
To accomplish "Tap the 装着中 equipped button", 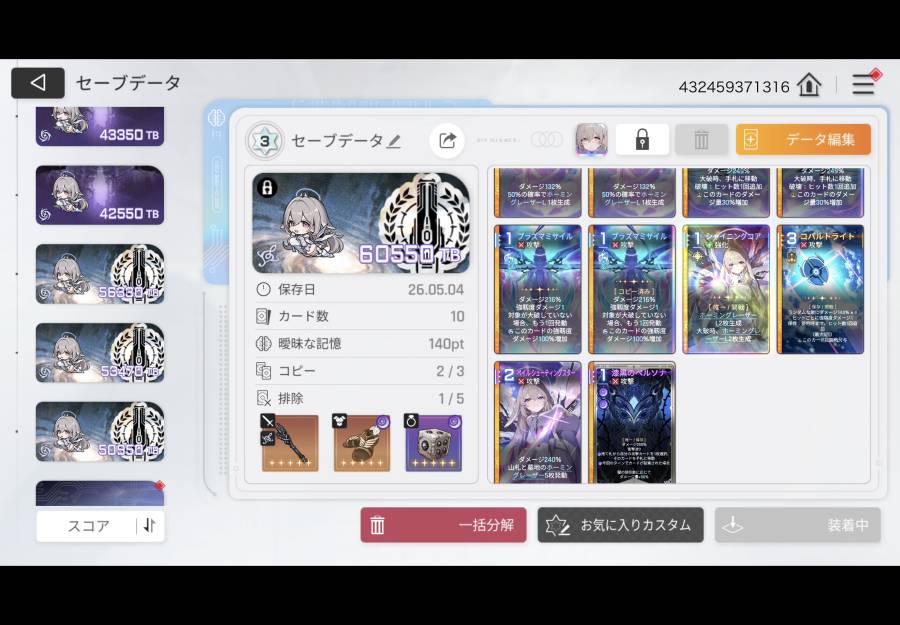I will click(798, 525).
